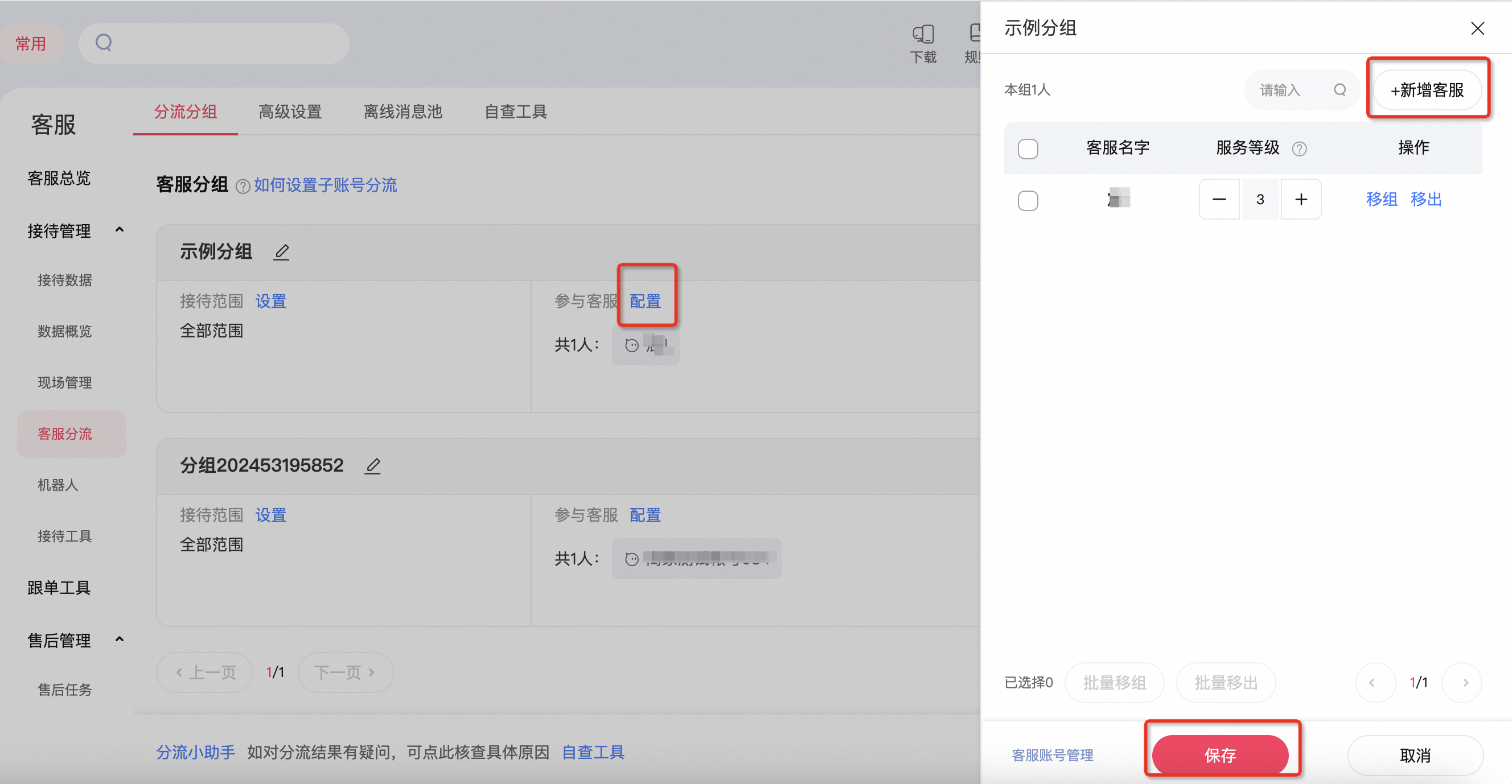Edit the 分组202453195852 name with the pencil icon
Image resolution: width=1512 pixels, height=784 pixels.
tap(373, 466)
